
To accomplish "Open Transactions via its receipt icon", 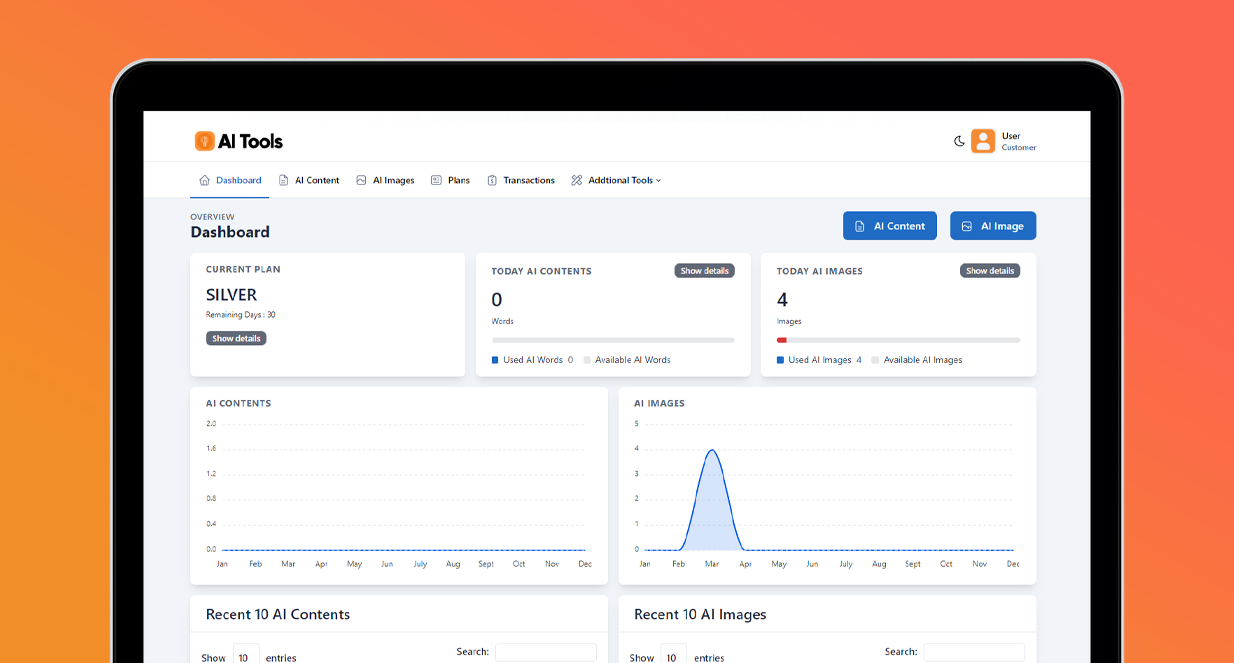I will [x=491, y=180].
